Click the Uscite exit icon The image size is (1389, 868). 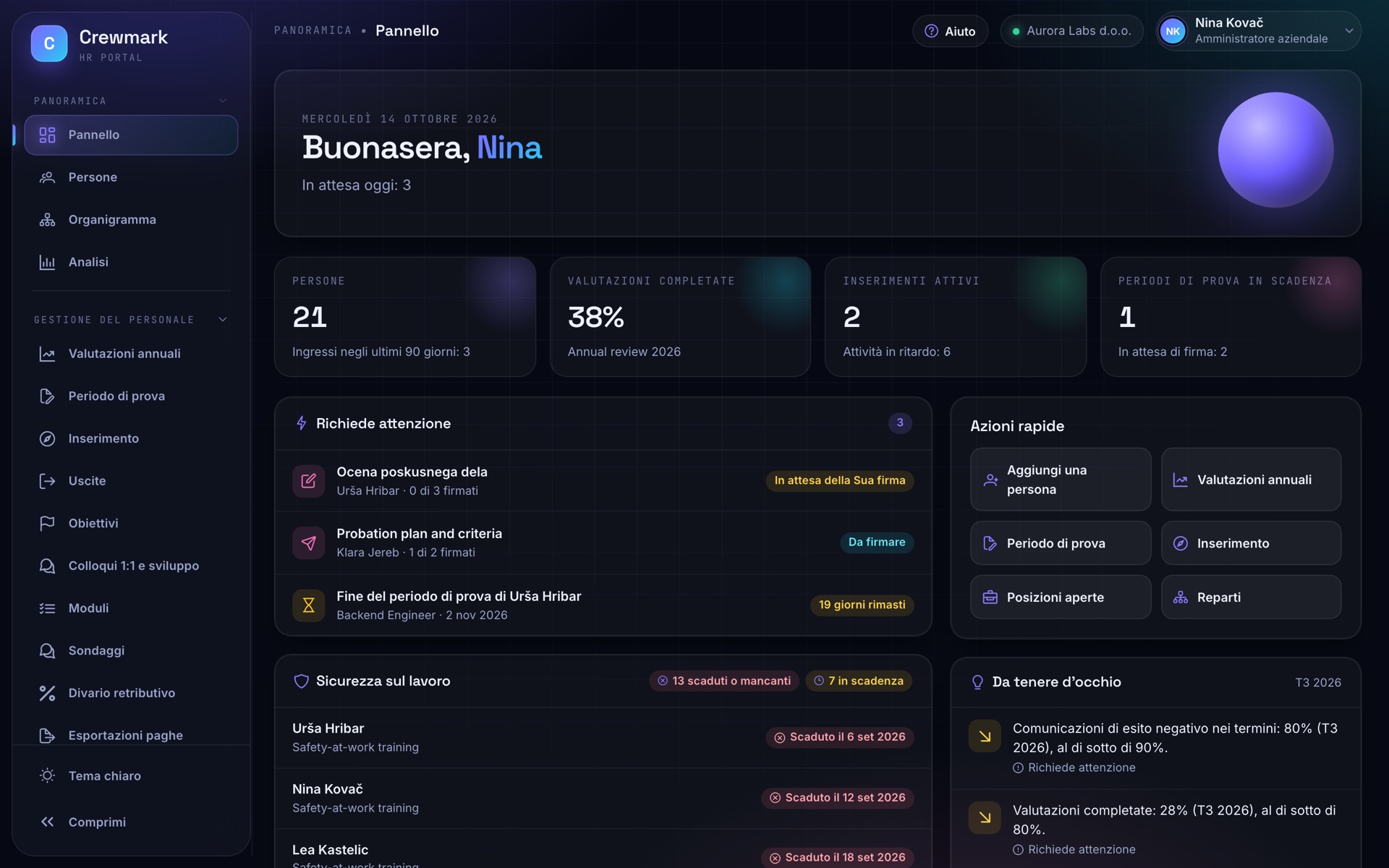pyautogui.click(x=47, y=481)
